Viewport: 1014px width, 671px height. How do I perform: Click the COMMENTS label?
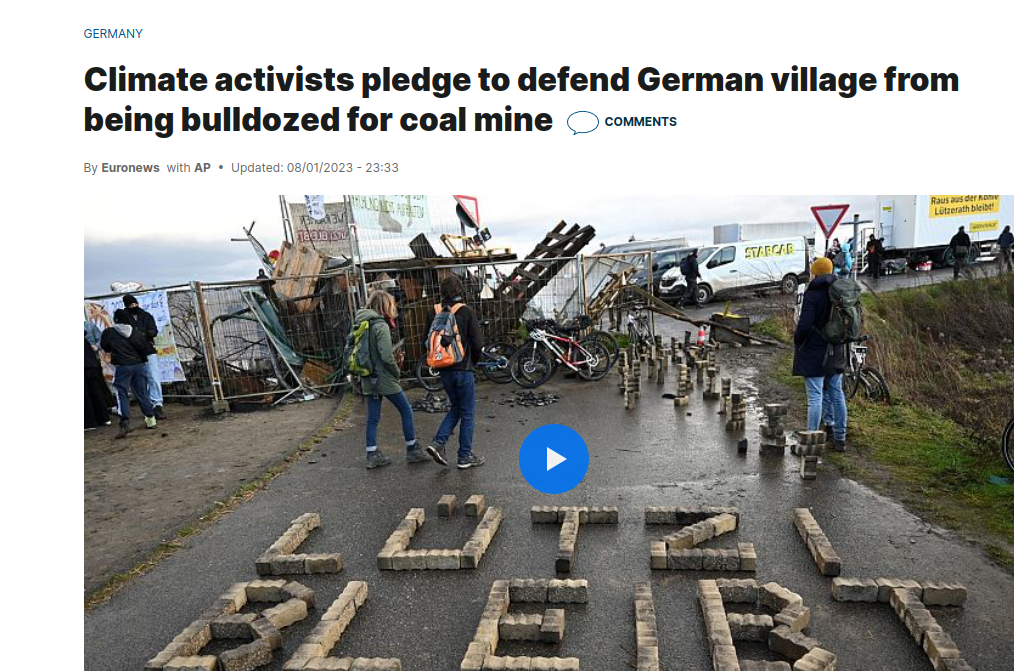(640, 122)
